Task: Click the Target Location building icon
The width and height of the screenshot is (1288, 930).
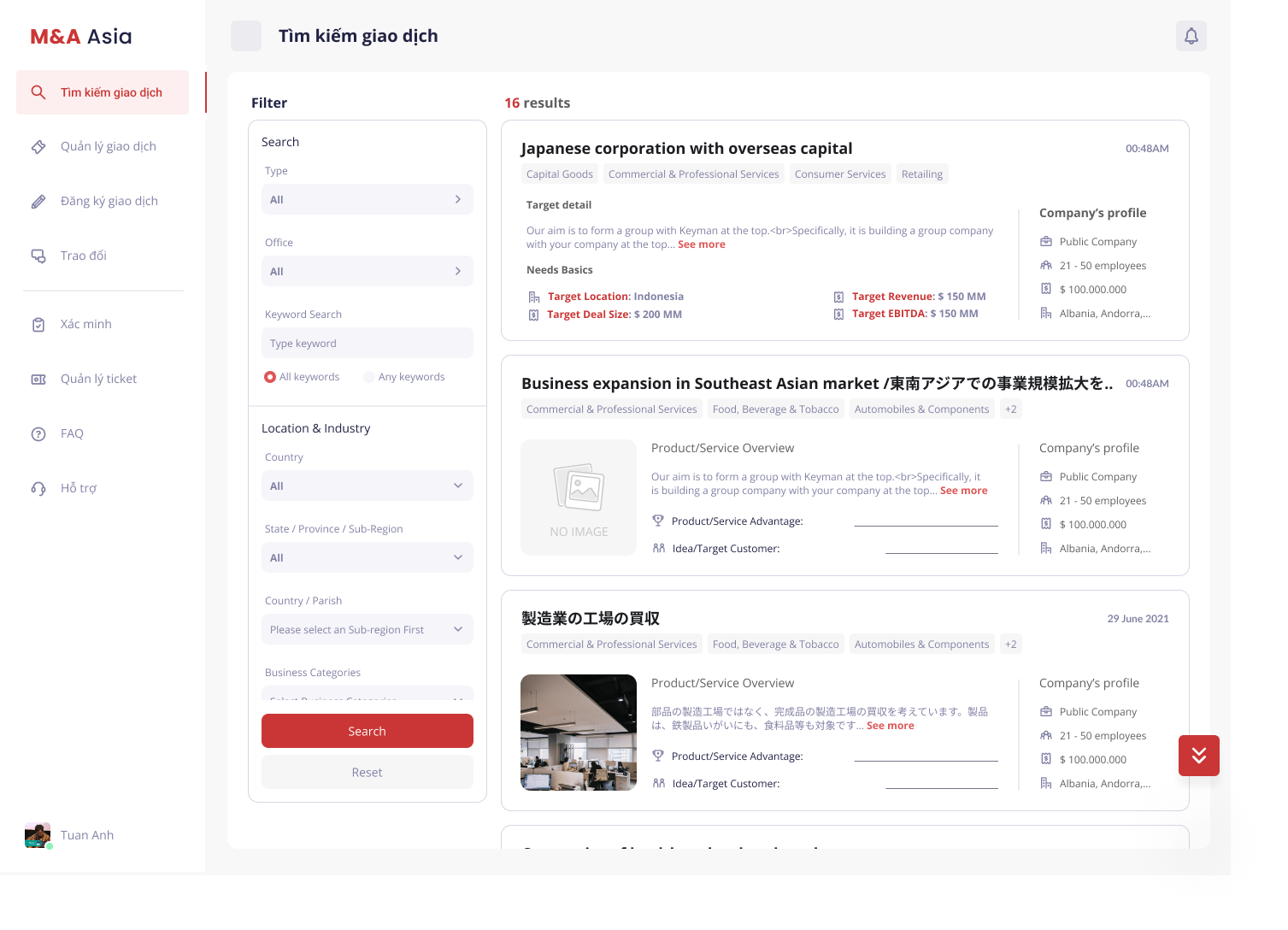Action: [x=534, y=297]
